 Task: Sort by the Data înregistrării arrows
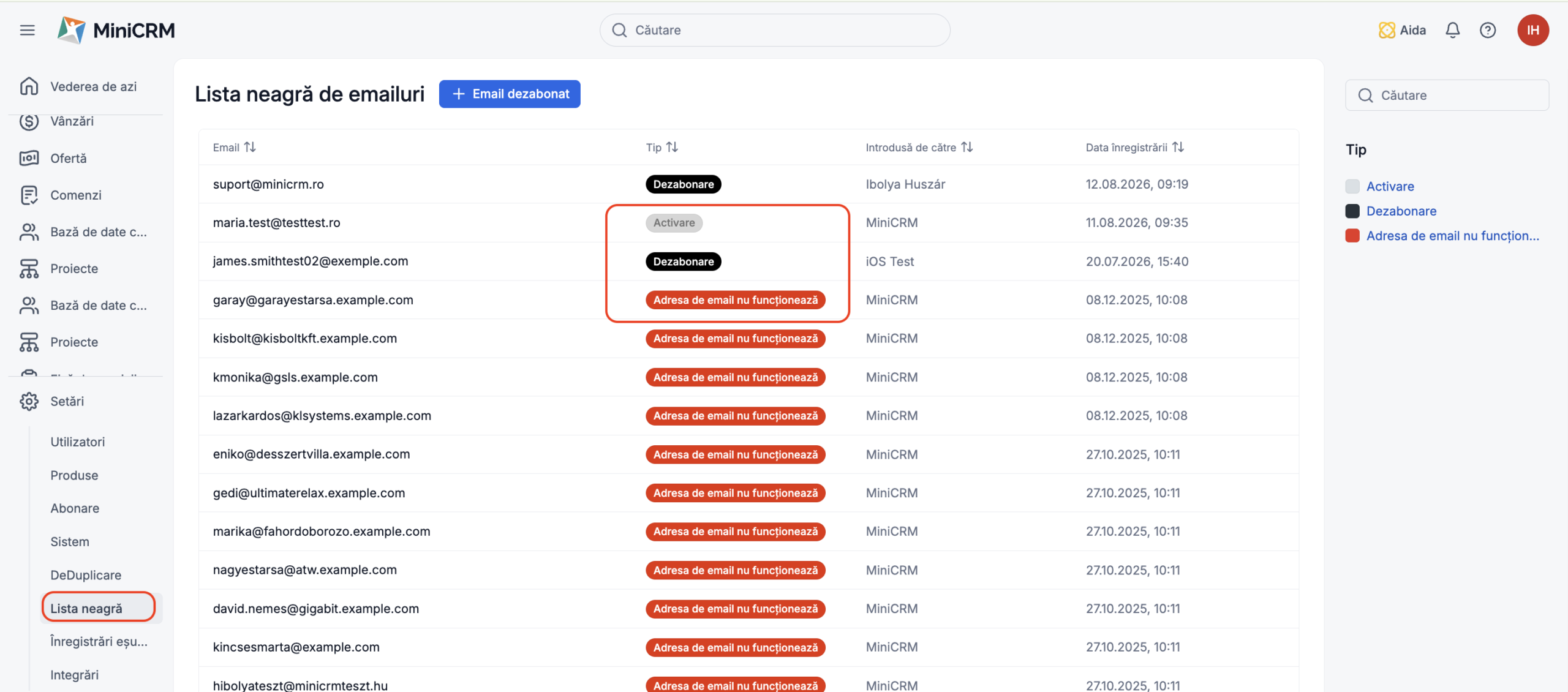[x=1178, y=147]
